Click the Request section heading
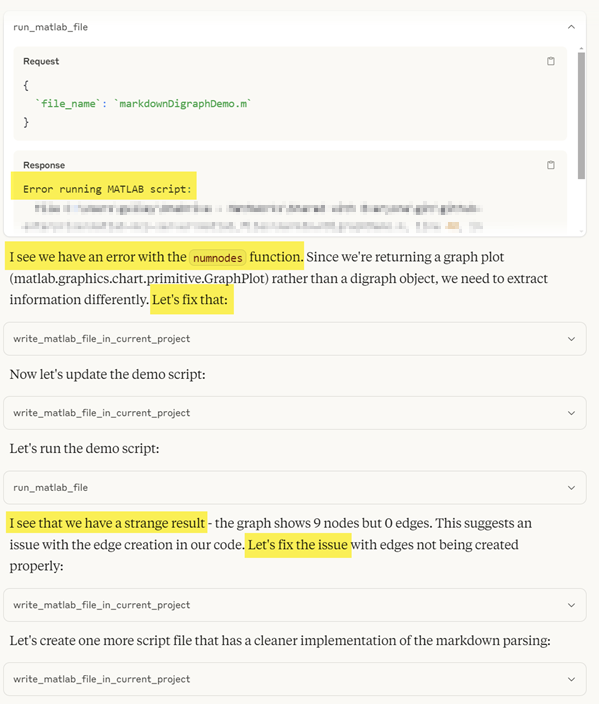The width and height of the screenshot is (600, 704). pyautogui.click(x=41, y=61)
